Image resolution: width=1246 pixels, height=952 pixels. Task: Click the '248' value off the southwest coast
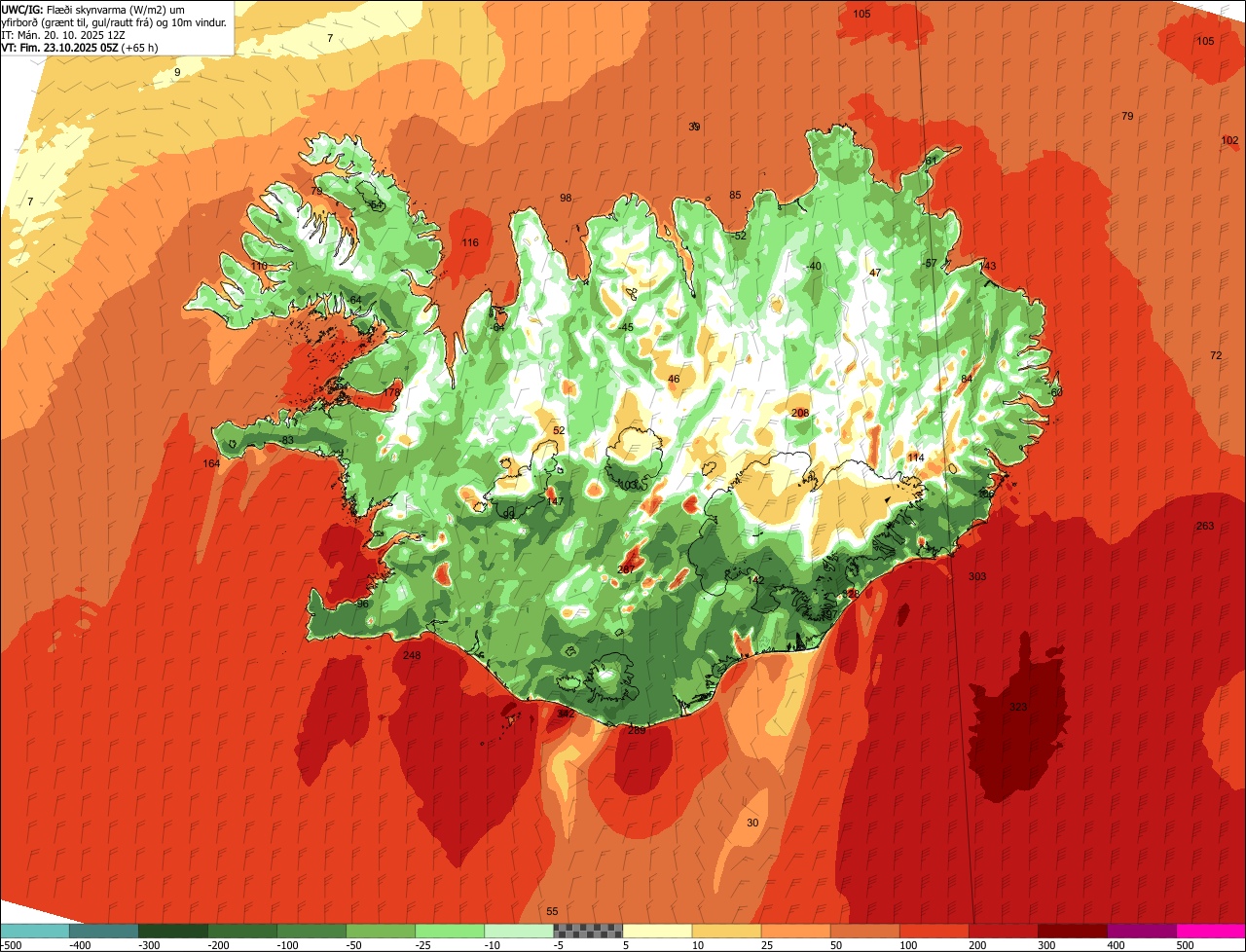coord(412,656)
